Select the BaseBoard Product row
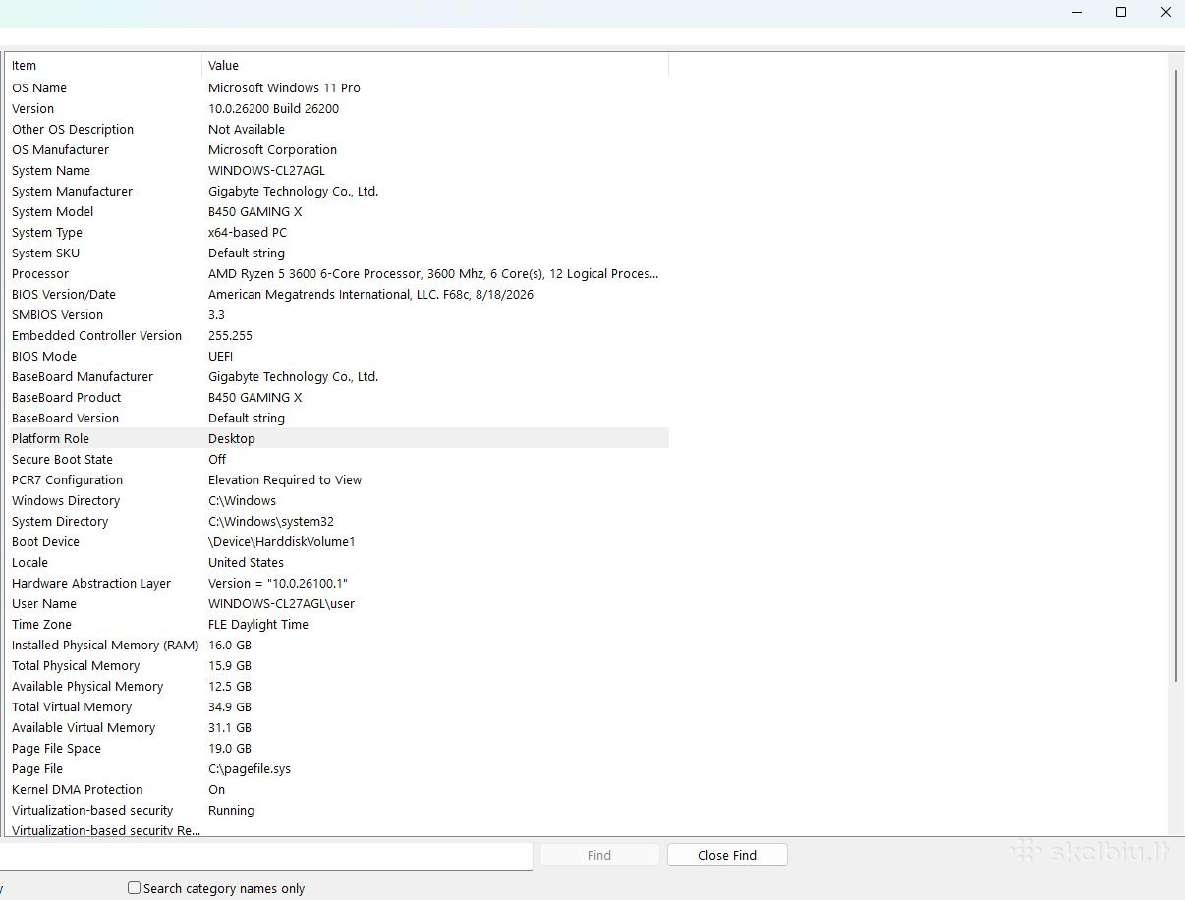This screenshot has height=900, width=1185. tap(337, 397)
